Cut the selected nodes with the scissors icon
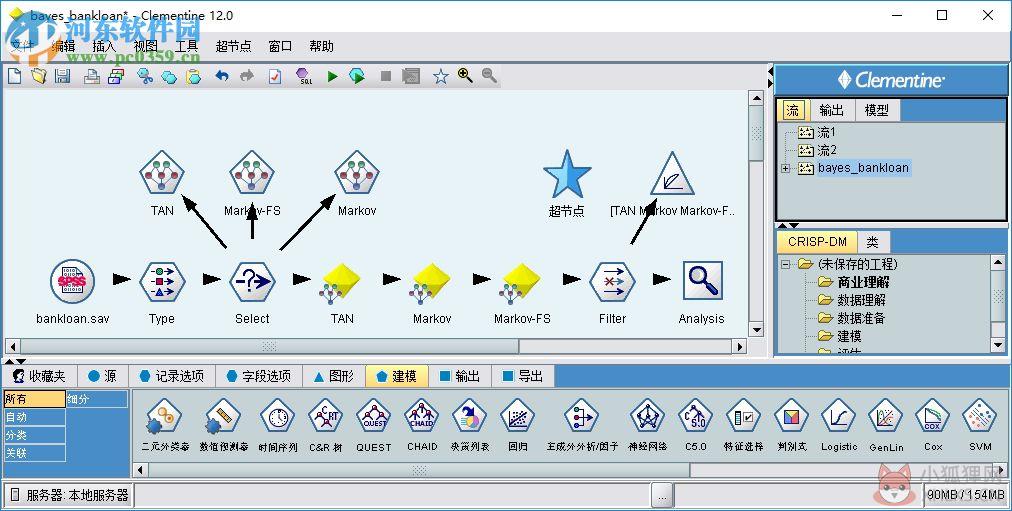1012x511 pixels. [x=145, y=76]
